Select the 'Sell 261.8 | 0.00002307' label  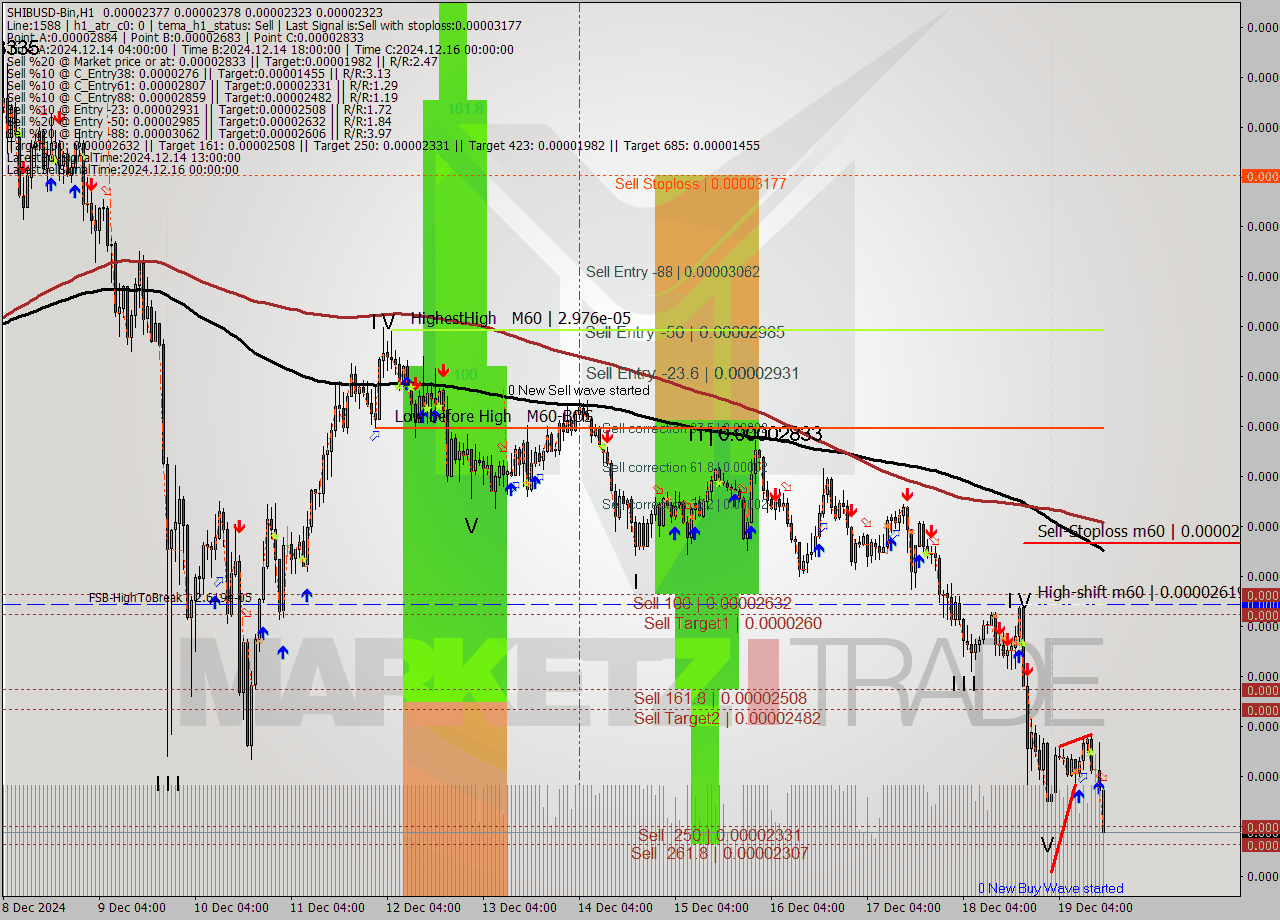pyautogui.click(x=719, y=853)
